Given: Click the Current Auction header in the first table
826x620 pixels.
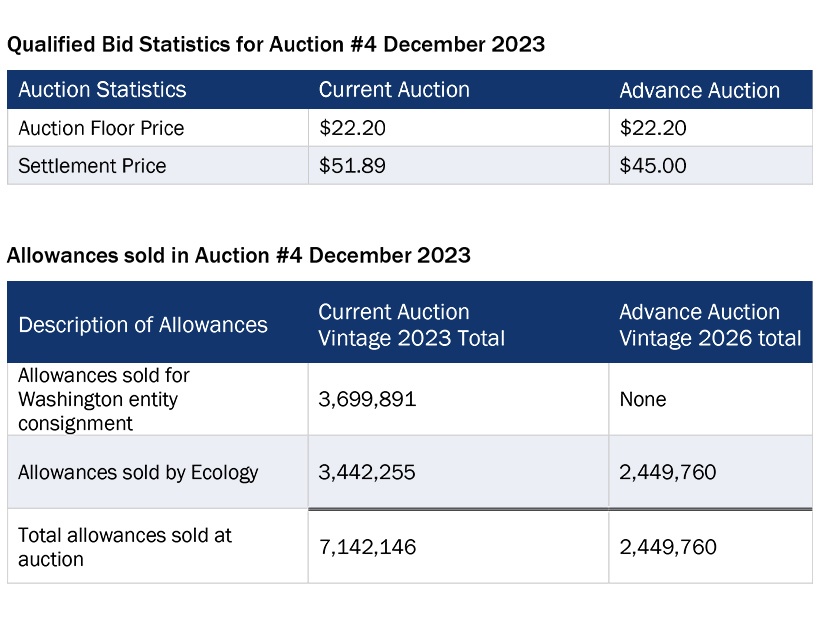Looking at the screenshot, I should pos(394,90).
